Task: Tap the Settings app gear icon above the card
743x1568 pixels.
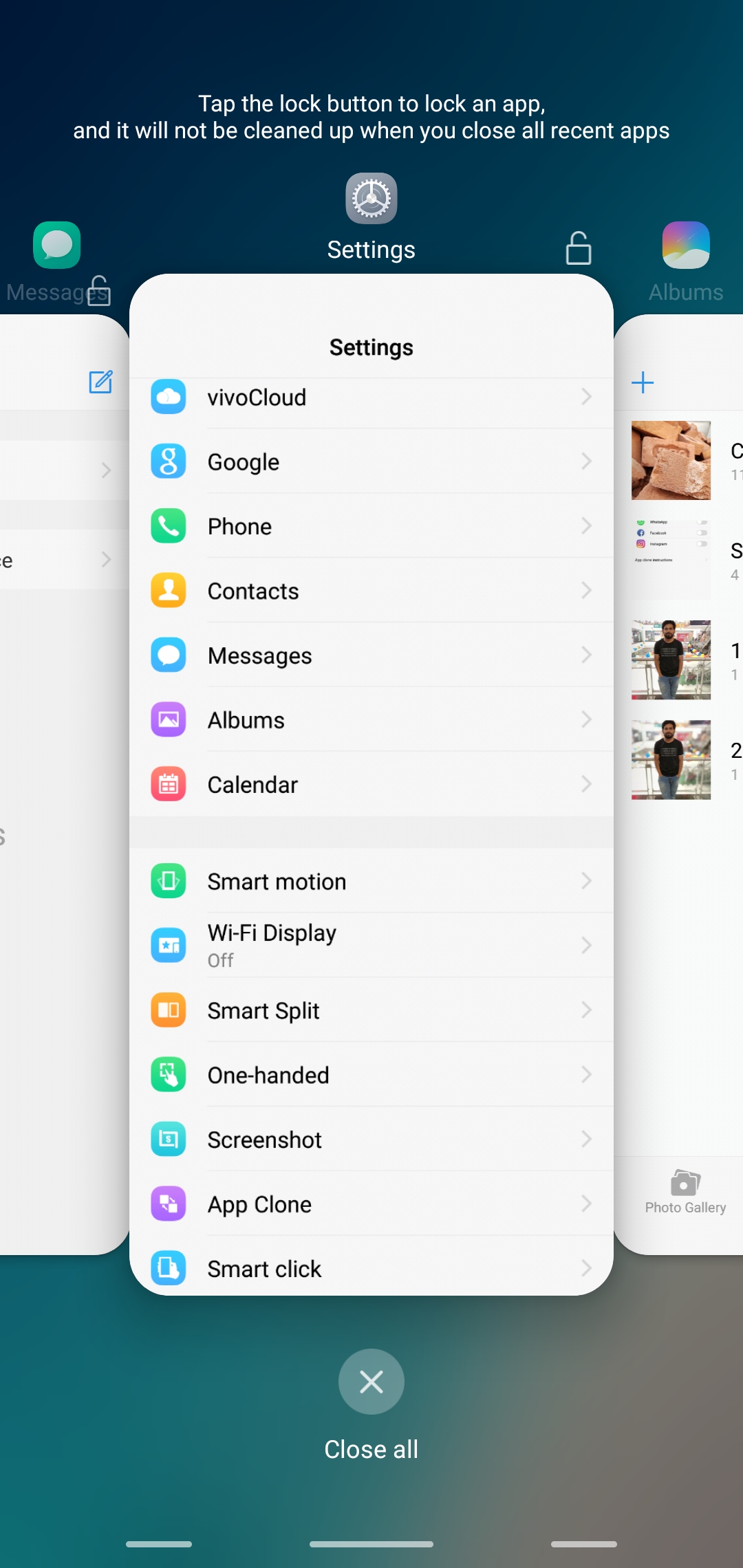Action: 371,198
